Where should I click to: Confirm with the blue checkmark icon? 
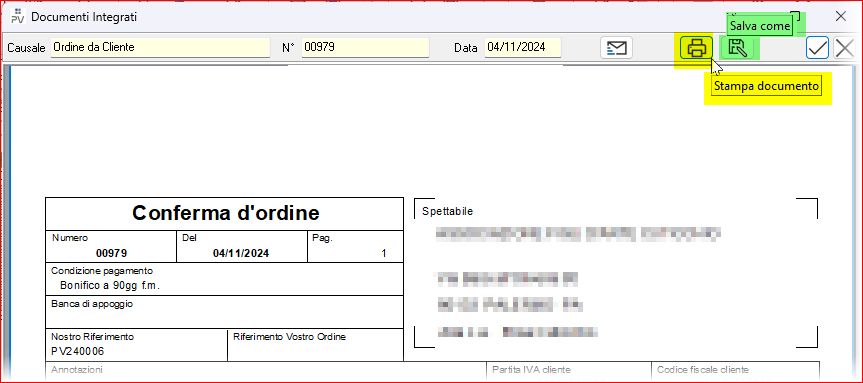tap(817, 48)
